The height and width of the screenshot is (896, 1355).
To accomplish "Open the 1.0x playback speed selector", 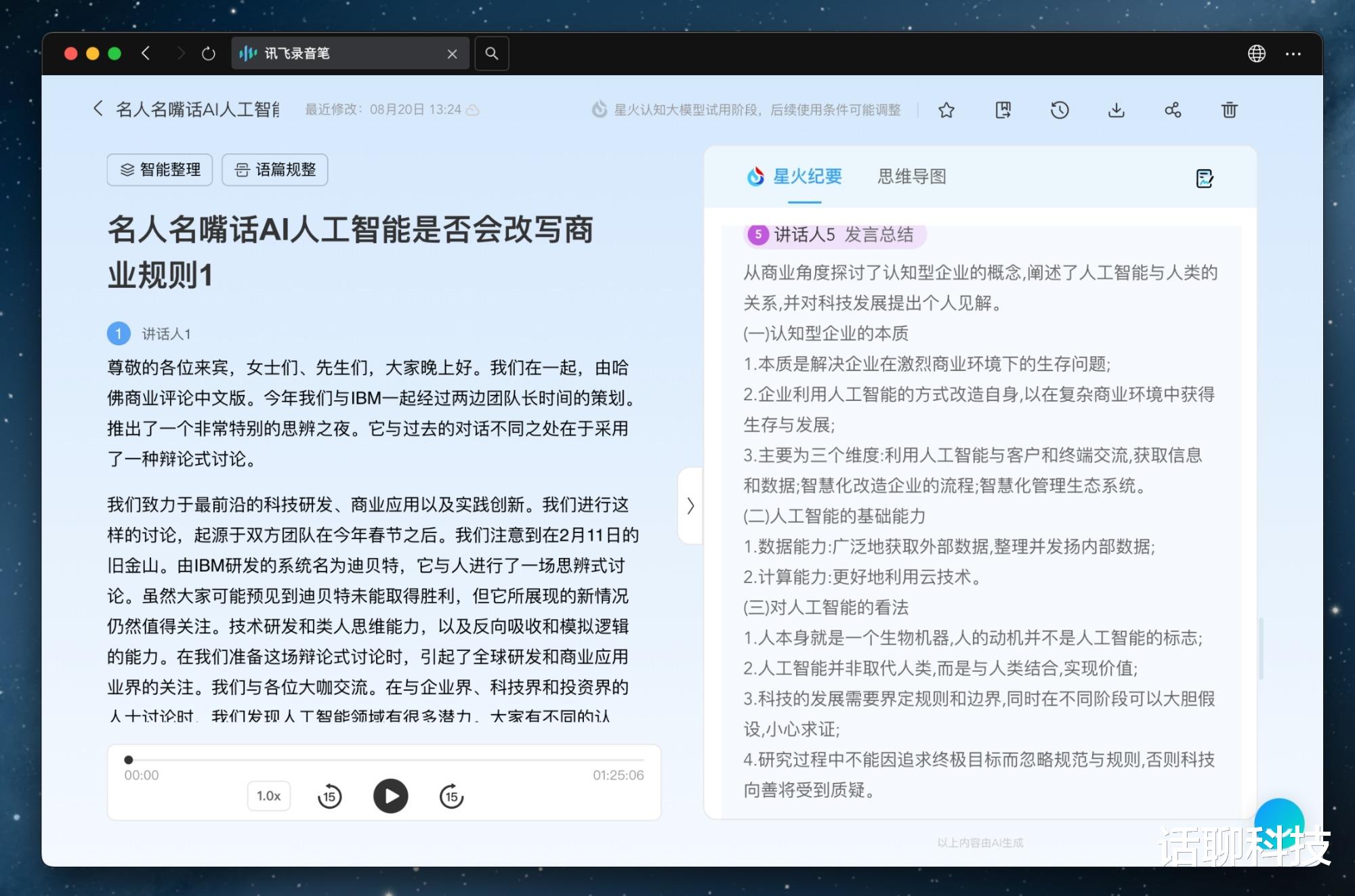I will point(268,796).
